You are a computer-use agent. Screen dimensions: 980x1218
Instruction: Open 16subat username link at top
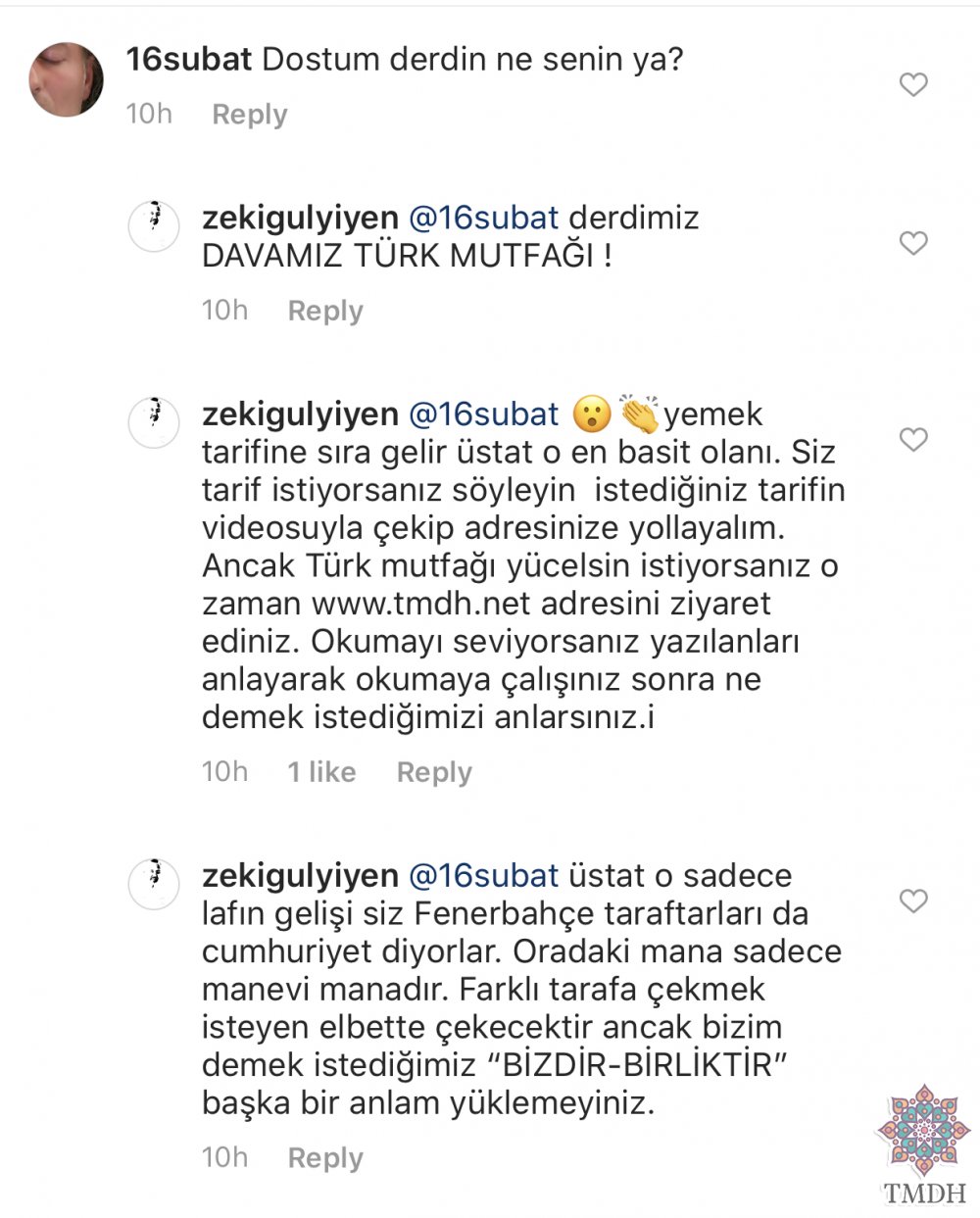(x=189, y=60)
